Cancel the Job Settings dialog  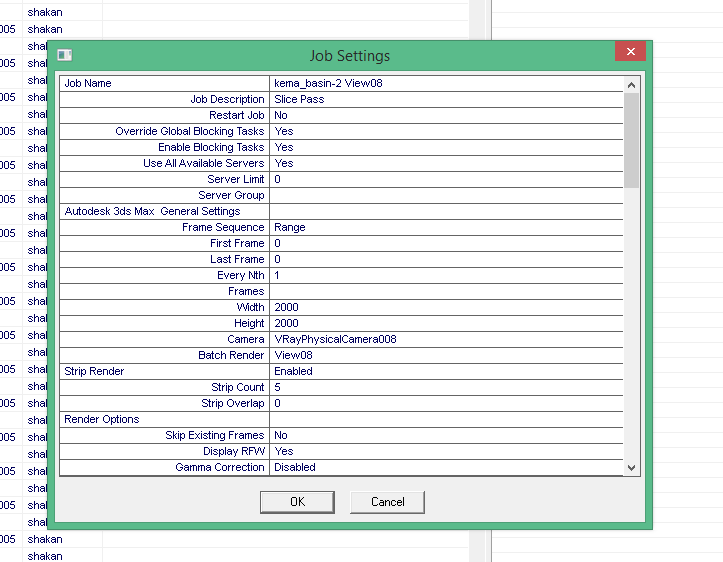pyautogui.click(x=387, y=501)
